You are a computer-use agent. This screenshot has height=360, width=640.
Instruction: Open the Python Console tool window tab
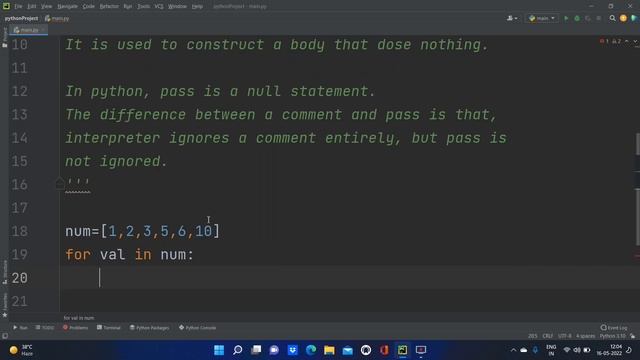197,327
